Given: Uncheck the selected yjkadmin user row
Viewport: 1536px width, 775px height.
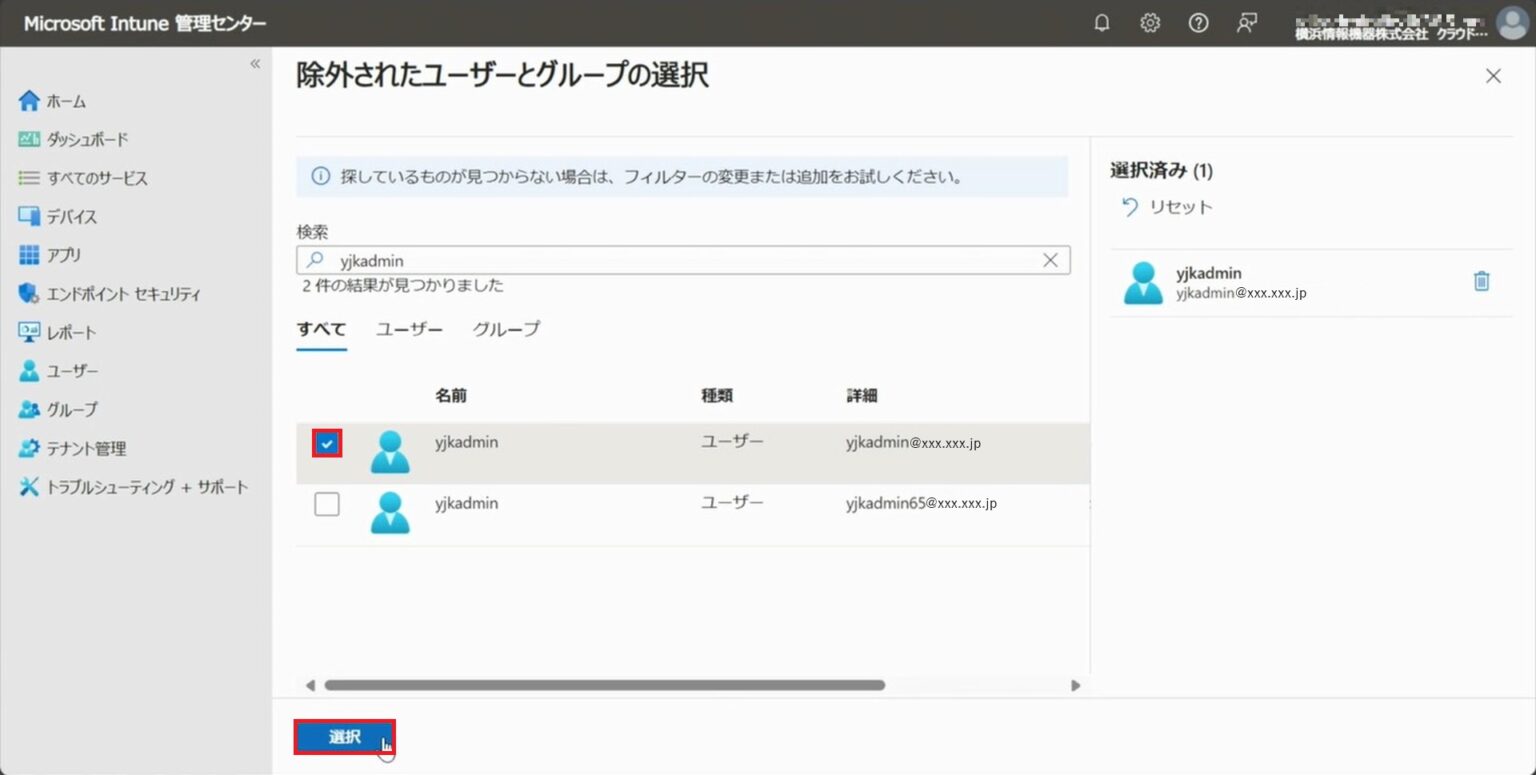Looking at the screenshot, I should click(326, 441).
